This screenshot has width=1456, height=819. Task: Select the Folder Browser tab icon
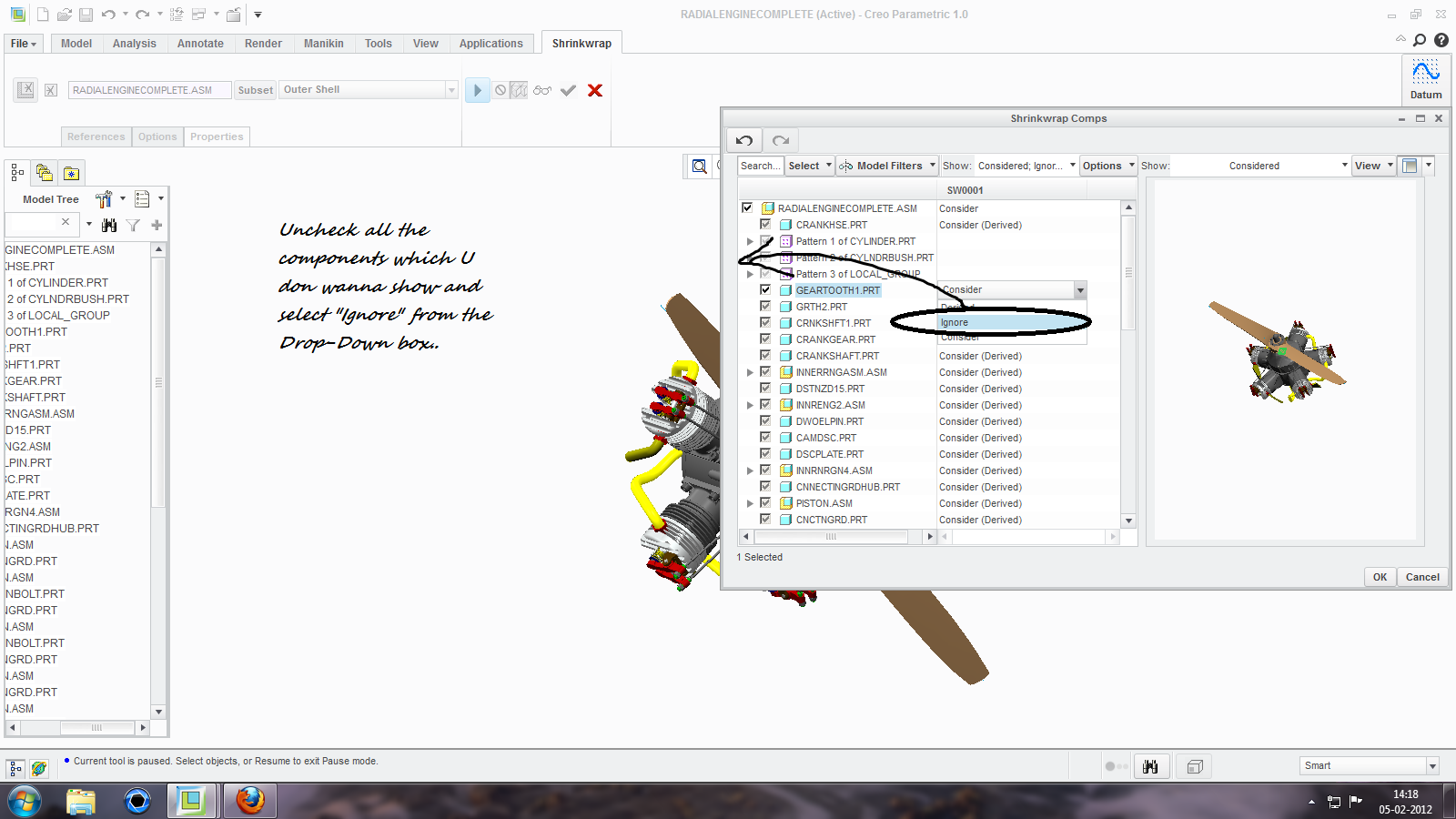[x=44, y=172]
